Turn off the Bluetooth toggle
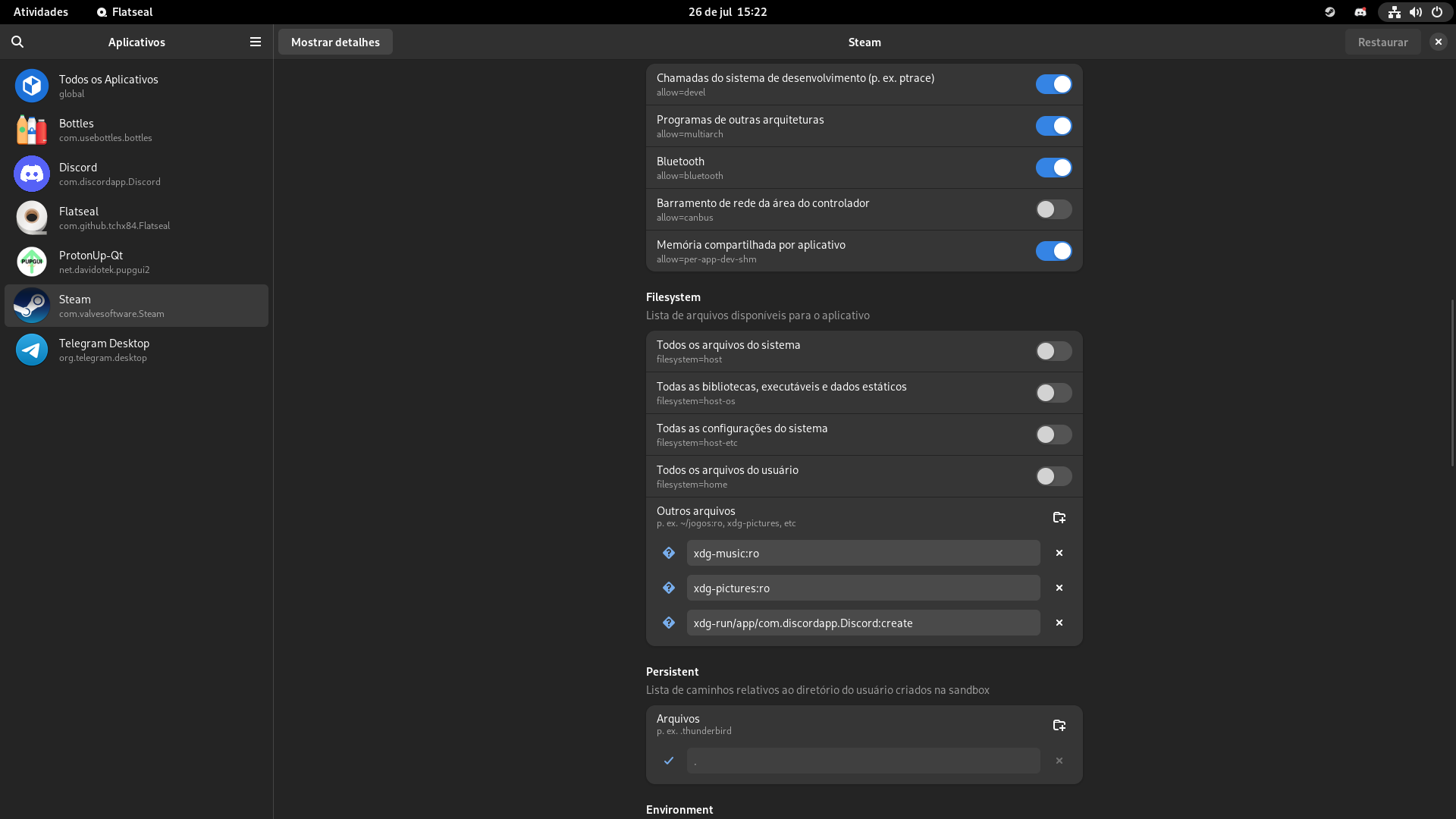This screenshot has height=819, width=1456. pos(1054,168)
